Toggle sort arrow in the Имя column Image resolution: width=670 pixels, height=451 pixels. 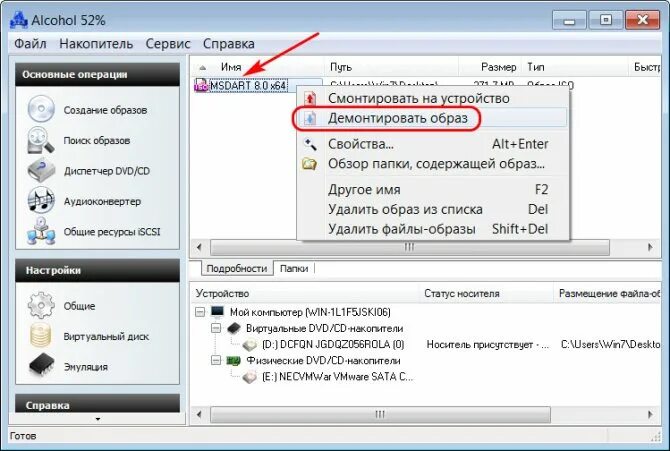[203, 68]
